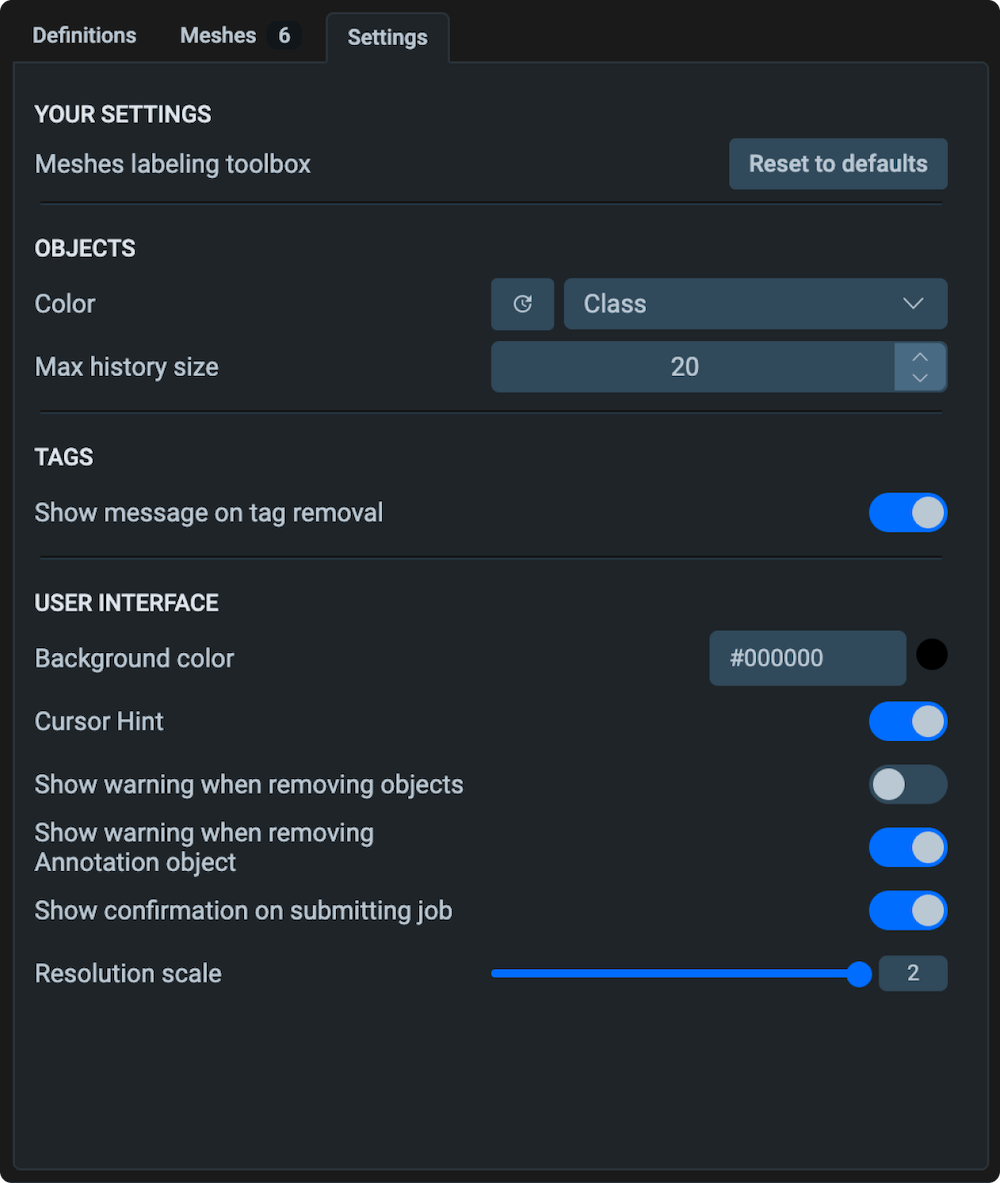Viewport: 1000px width, 1183px height.
Task: Click the TAGS section heading
Action: click(64, 457)
